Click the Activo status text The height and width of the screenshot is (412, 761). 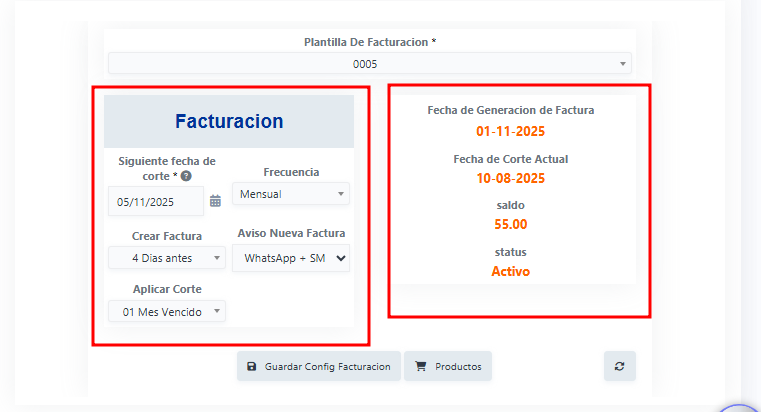pos(511,271)
